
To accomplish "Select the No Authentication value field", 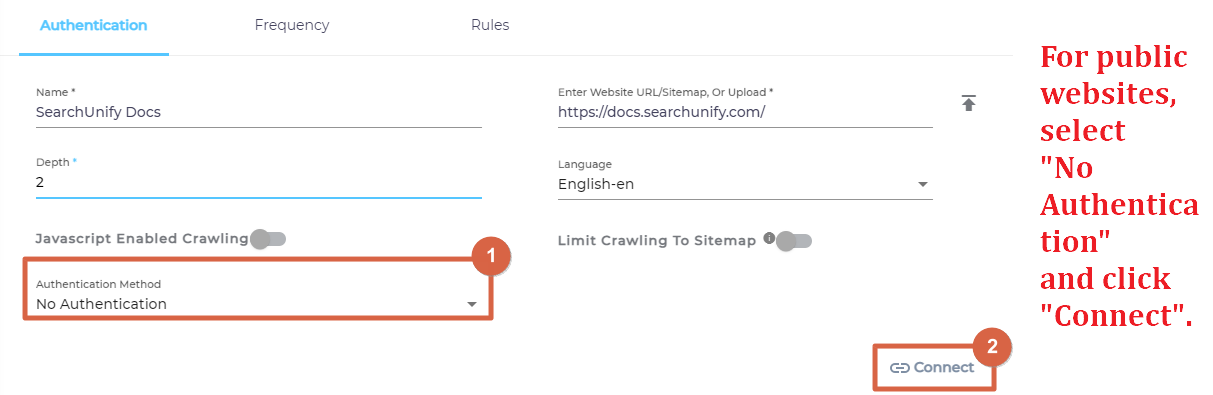I will [258, 304].
